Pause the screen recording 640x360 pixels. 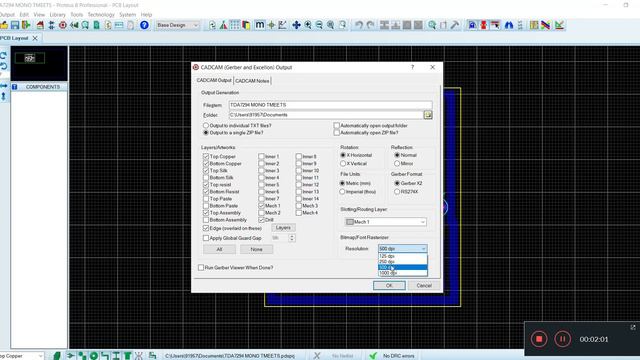(562, 339)
